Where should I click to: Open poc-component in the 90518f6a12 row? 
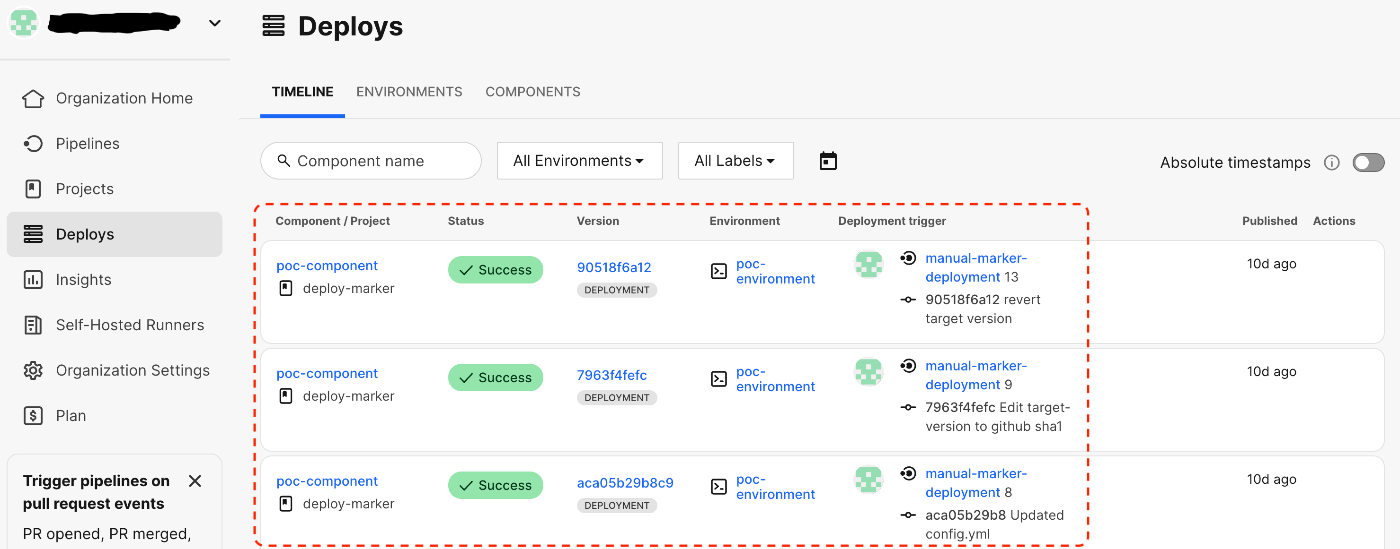coord(327,266)
